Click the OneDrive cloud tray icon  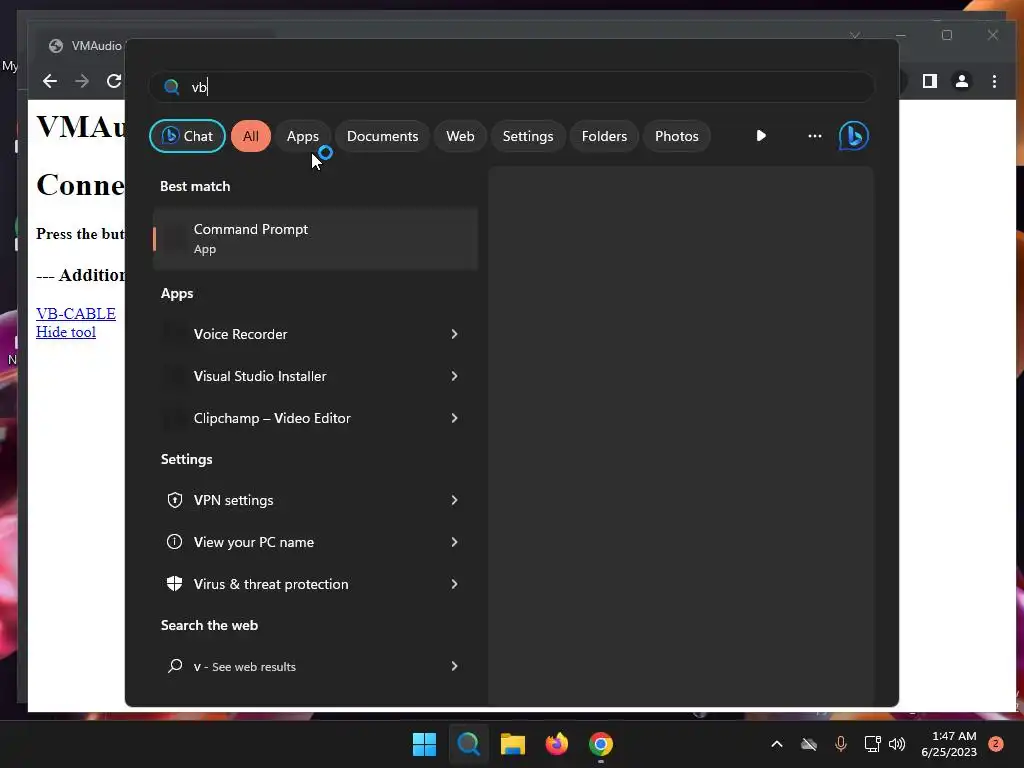coord(809,744)
